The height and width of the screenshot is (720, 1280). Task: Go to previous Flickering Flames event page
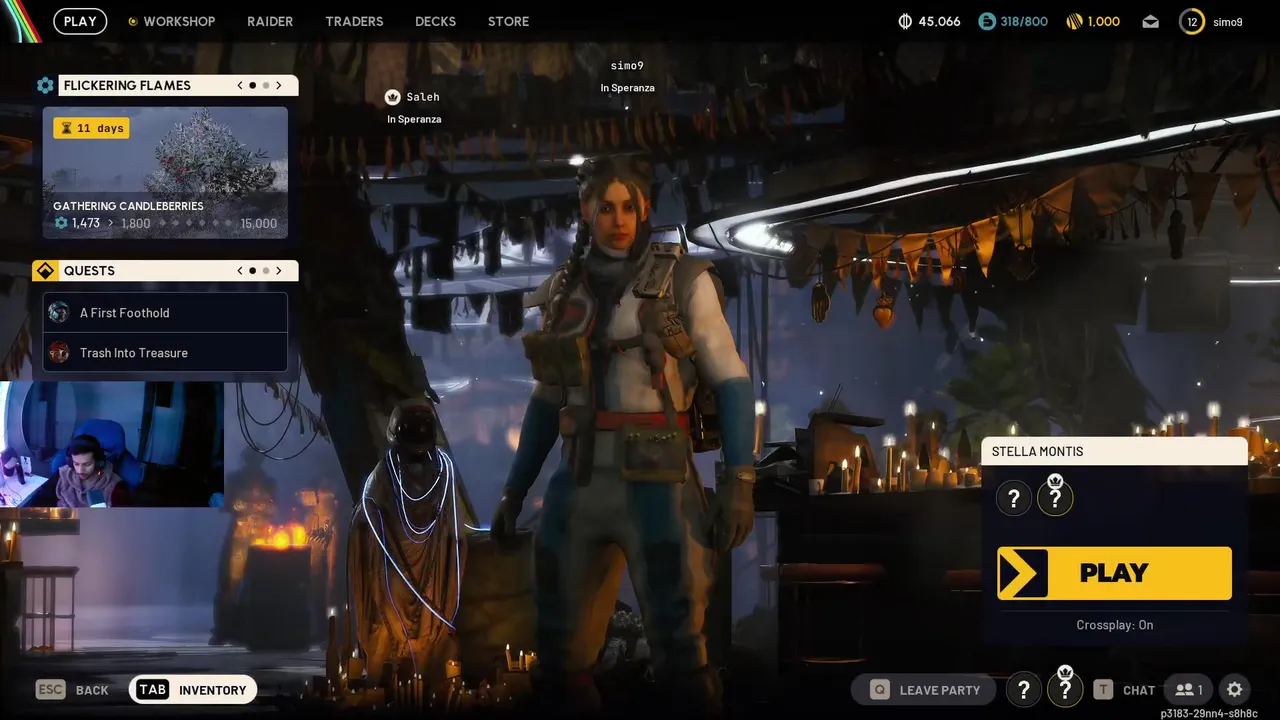coord(240,85)
